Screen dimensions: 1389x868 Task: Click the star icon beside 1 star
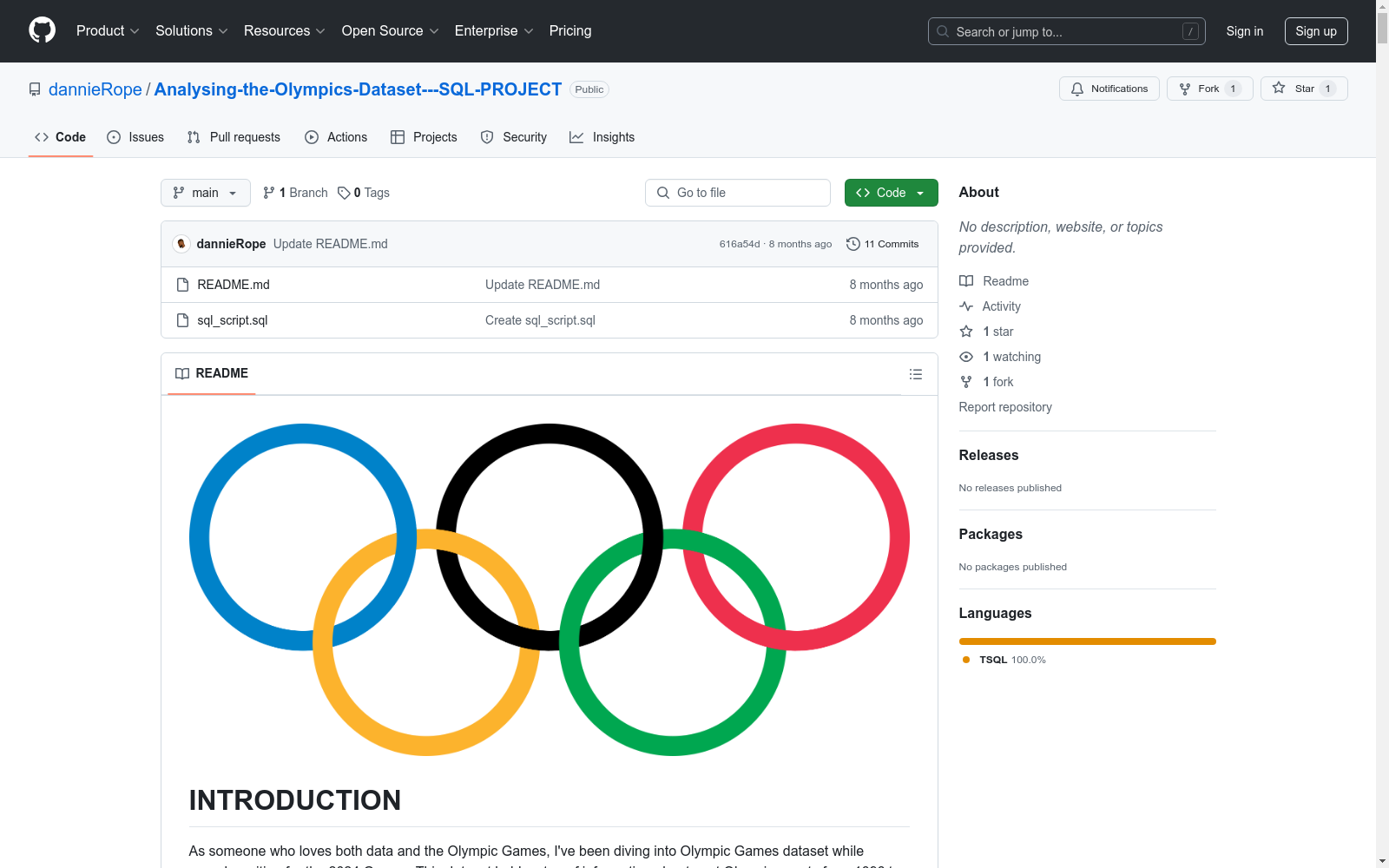coord(966,332)
